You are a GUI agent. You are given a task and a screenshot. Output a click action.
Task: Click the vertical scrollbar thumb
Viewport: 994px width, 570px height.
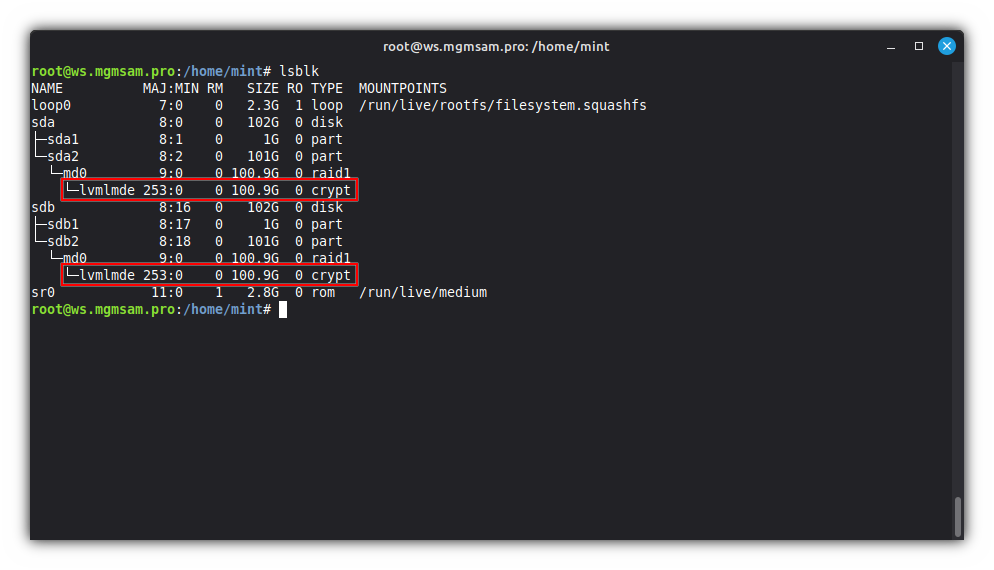[x=958, y=516]
